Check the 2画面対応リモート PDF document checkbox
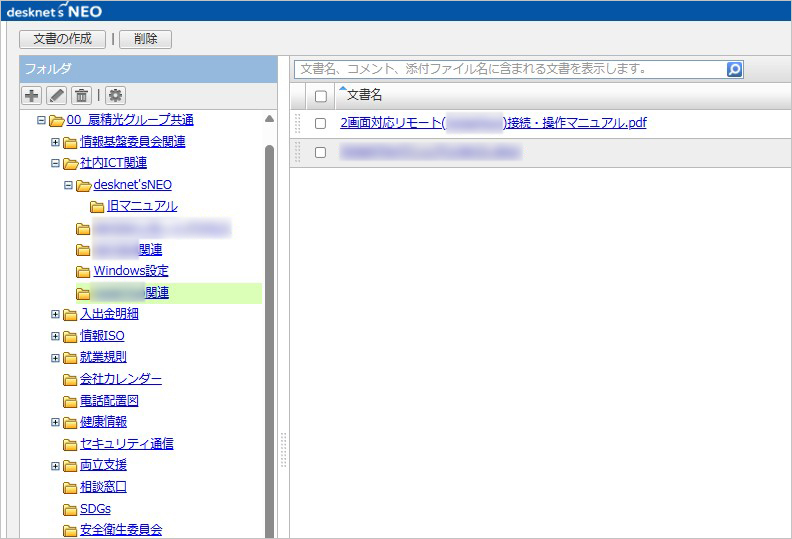The height and width of the screenshot is (539, 792). pyautogui.click(x=320, y=123)
